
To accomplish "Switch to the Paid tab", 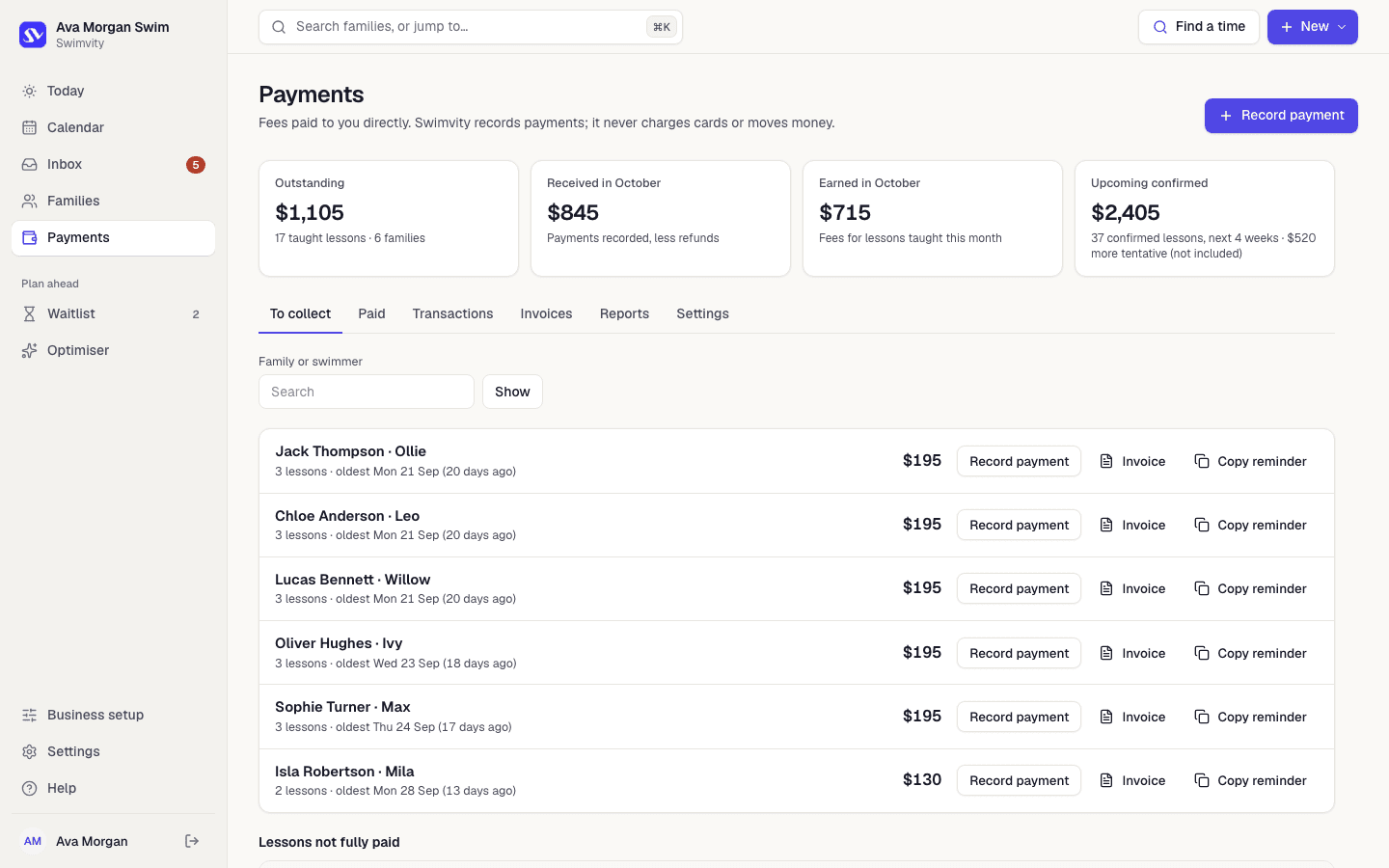I will [371, 313].
